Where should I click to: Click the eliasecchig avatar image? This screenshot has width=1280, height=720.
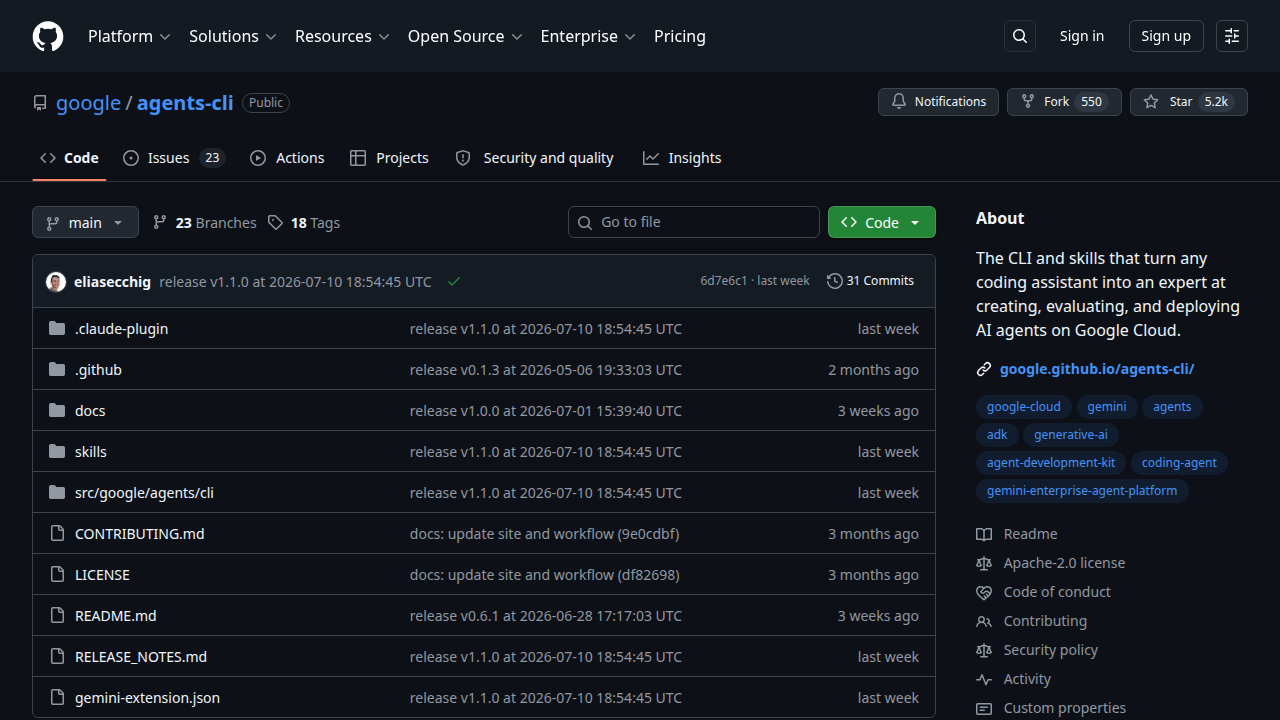[56, 282]
